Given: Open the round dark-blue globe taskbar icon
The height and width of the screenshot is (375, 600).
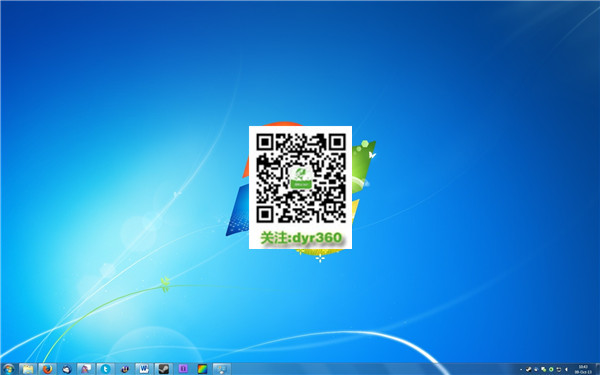Looking at the screenshot, I should (125, 369).
